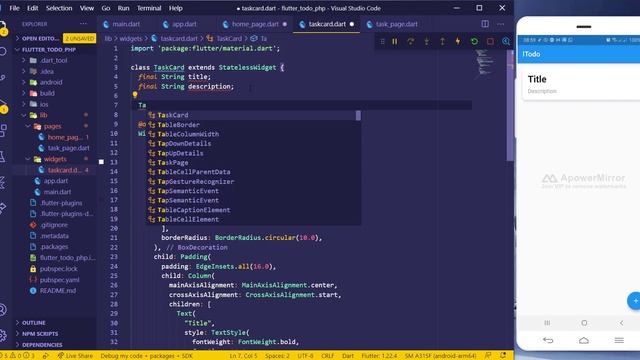Open task_page.dart in explorer tree
The height and width of the screenshot is (360, 640).
[x=68, y=148]
